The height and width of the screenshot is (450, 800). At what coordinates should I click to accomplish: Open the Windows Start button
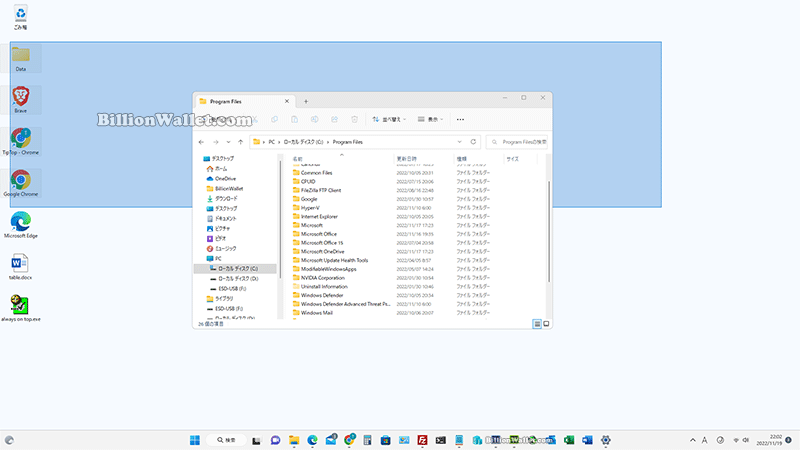coord(195,440)
